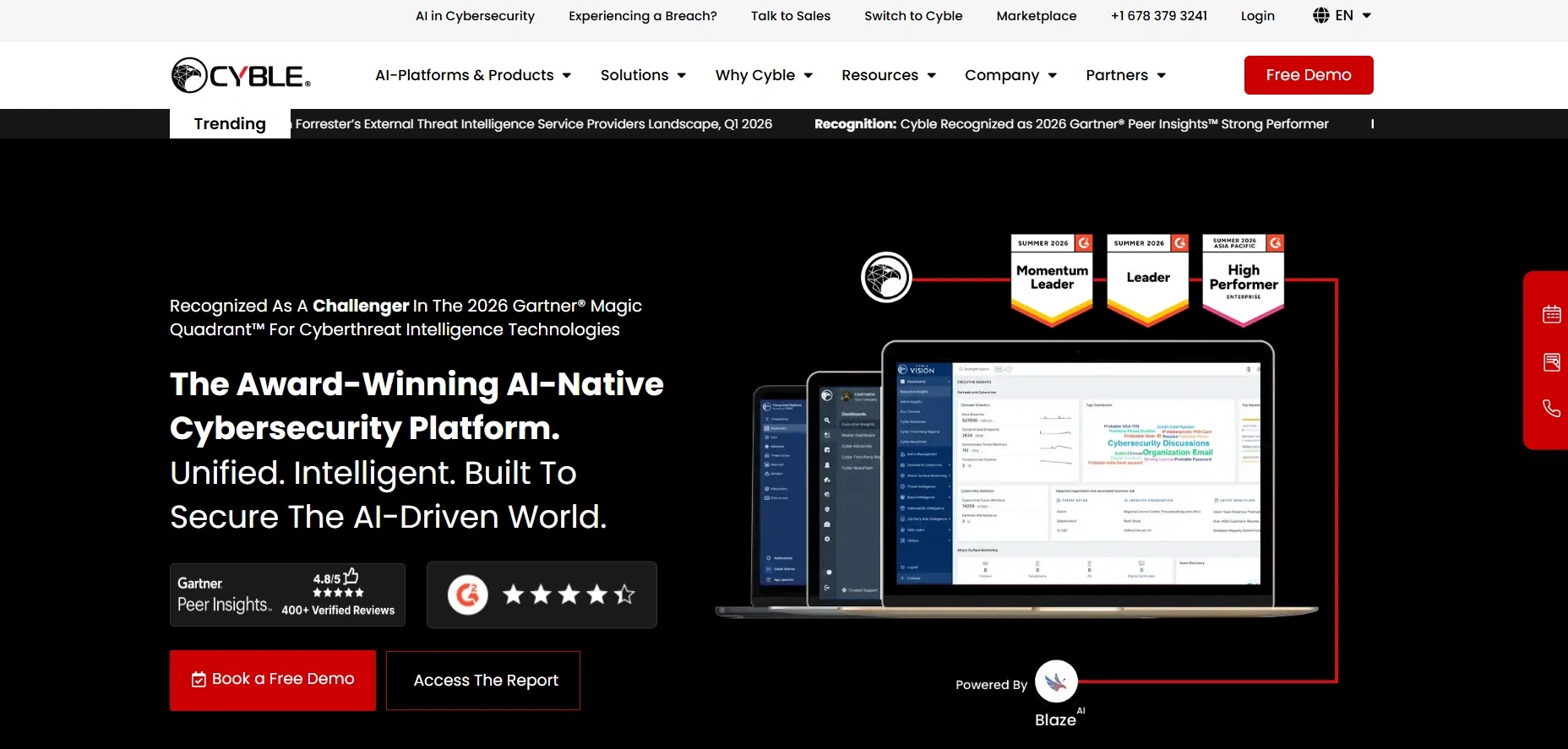Click the Login link

(1257, 15)
